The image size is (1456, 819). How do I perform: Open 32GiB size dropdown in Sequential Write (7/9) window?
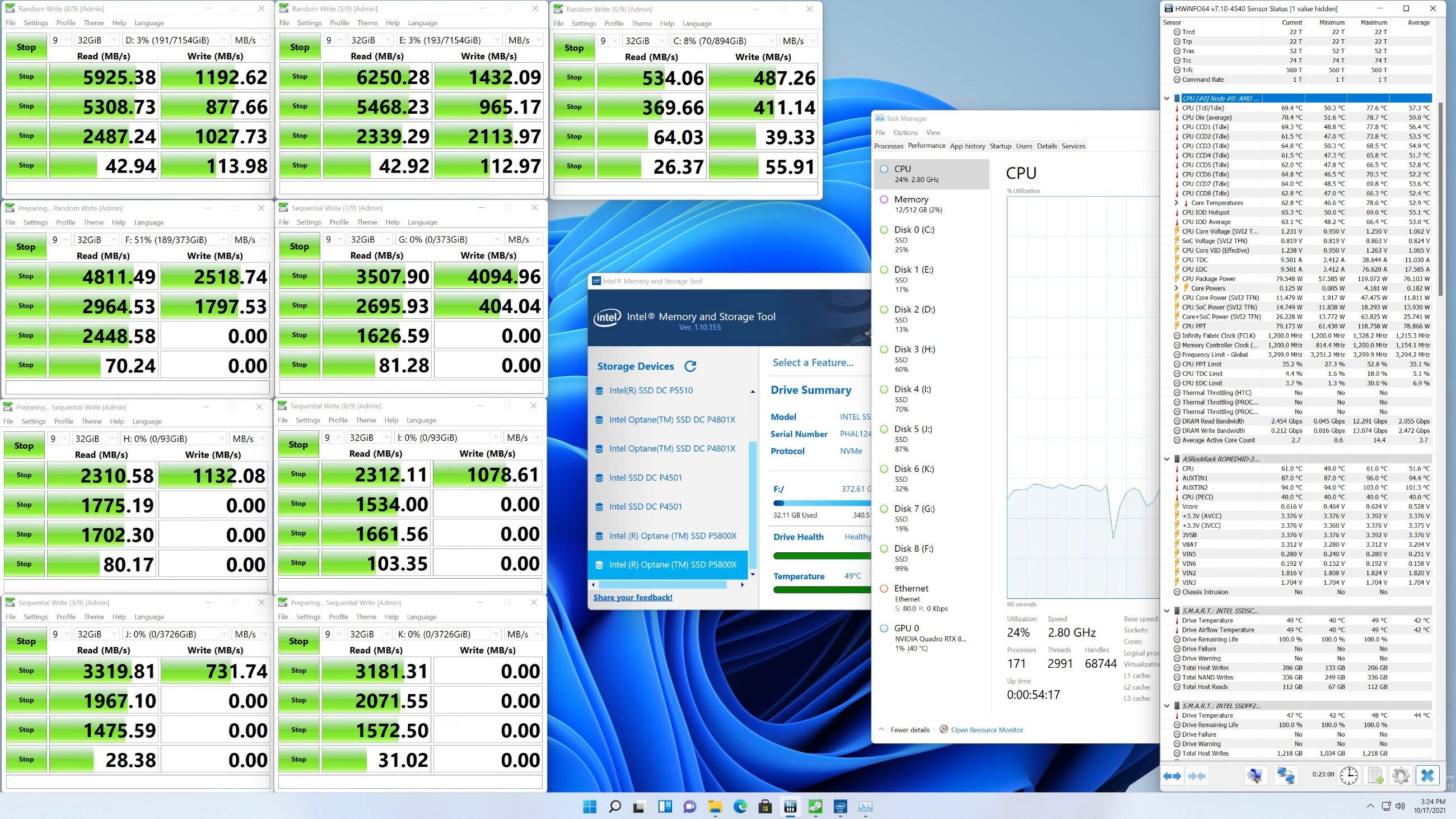pos(368,239)
